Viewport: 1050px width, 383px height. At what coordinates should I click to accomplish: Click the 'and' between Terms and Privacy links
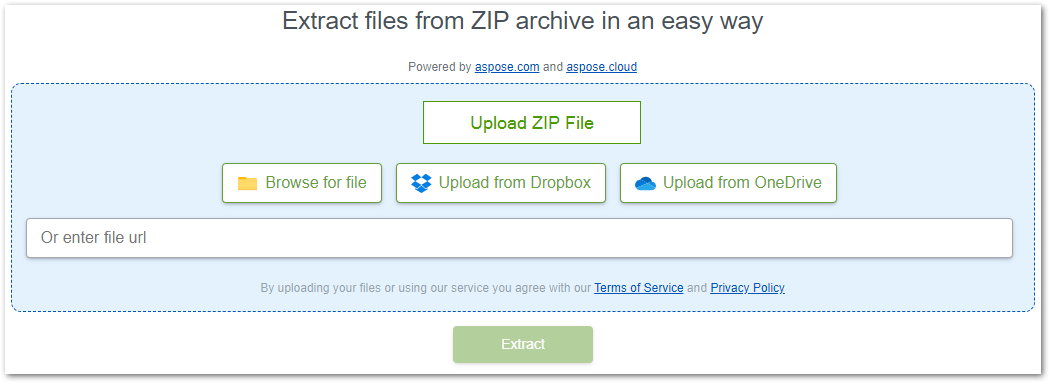pos(697,288)
